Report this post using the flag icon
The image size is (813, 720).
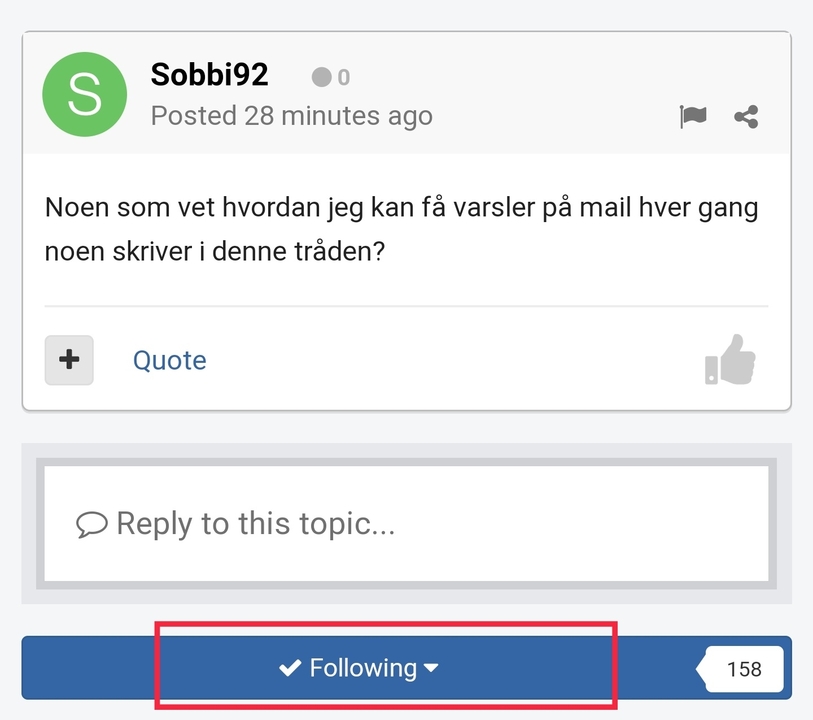[692, 117]
